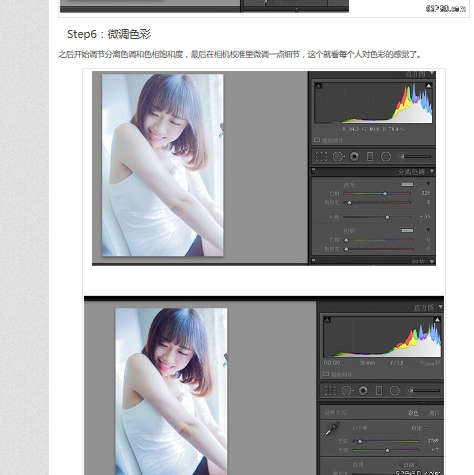Switch processing to 黑白 in lower screenshot
This screenshot has height=475, width=474.
point(434,413)
